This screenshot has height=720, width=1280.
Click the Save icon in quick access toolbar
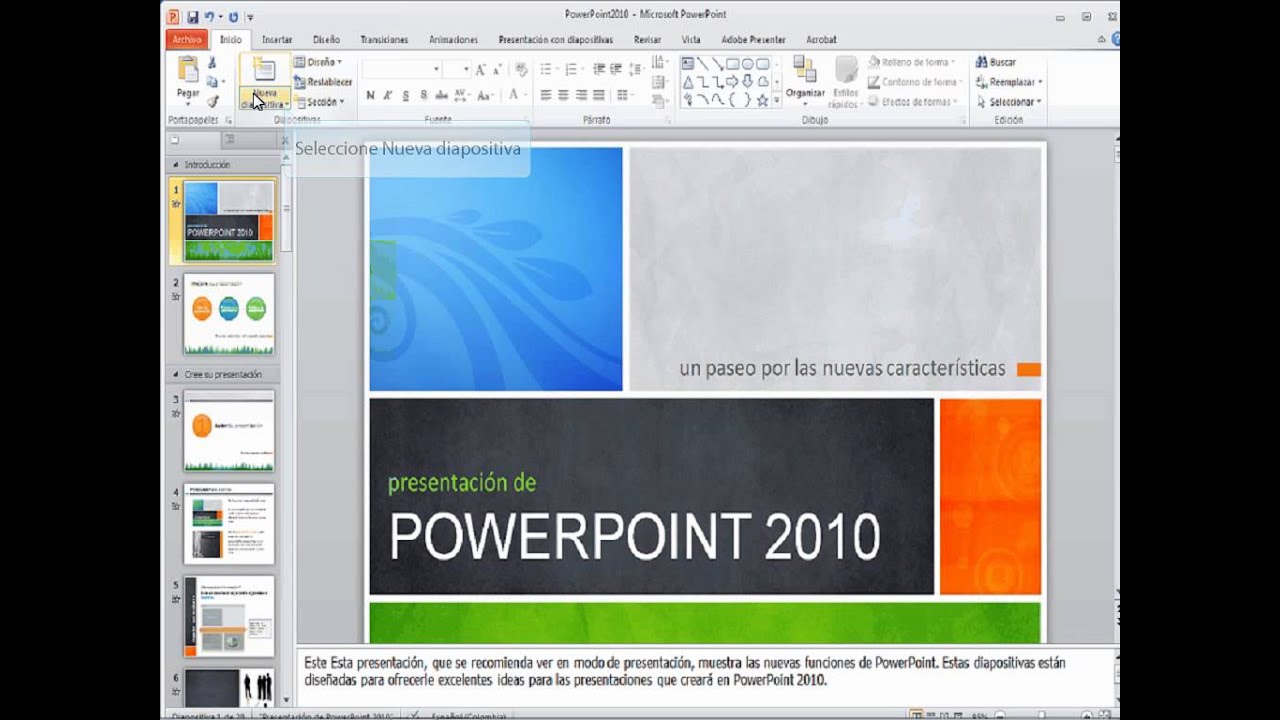193,17
